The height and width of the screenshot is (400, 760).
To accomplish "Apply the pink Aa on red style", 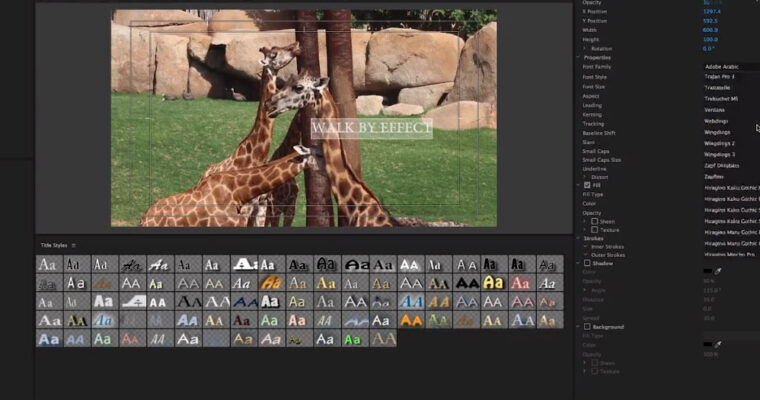I will [x=521, y=283].
